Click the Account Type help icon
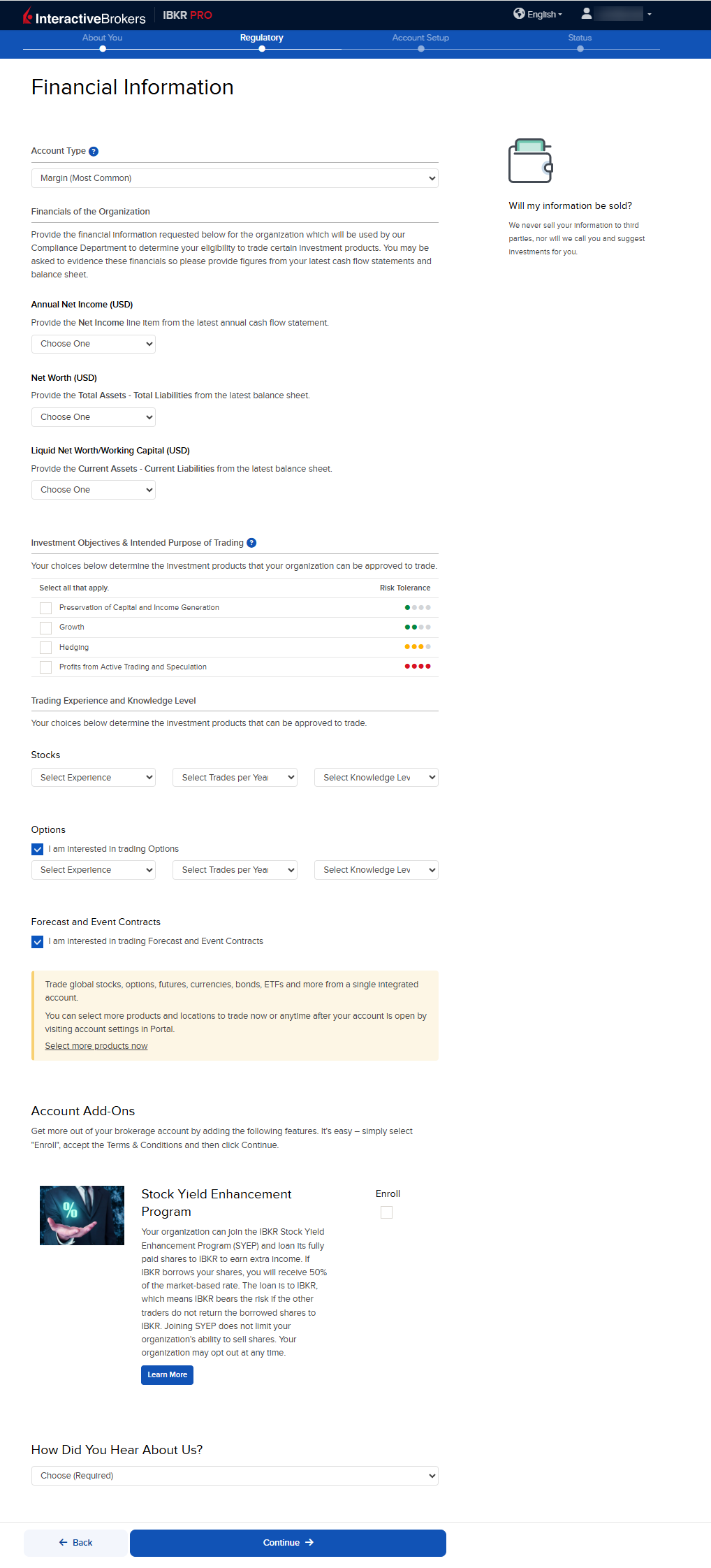The height and width of the screenshot is (1568, 711). (x=94, y=152)
